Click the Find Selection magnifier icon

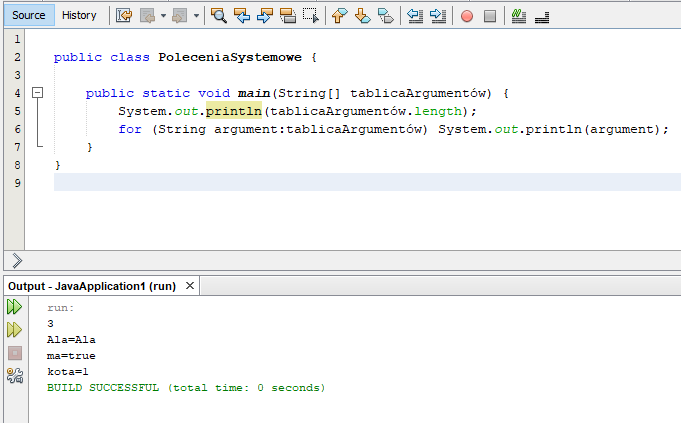pos(219,15)
